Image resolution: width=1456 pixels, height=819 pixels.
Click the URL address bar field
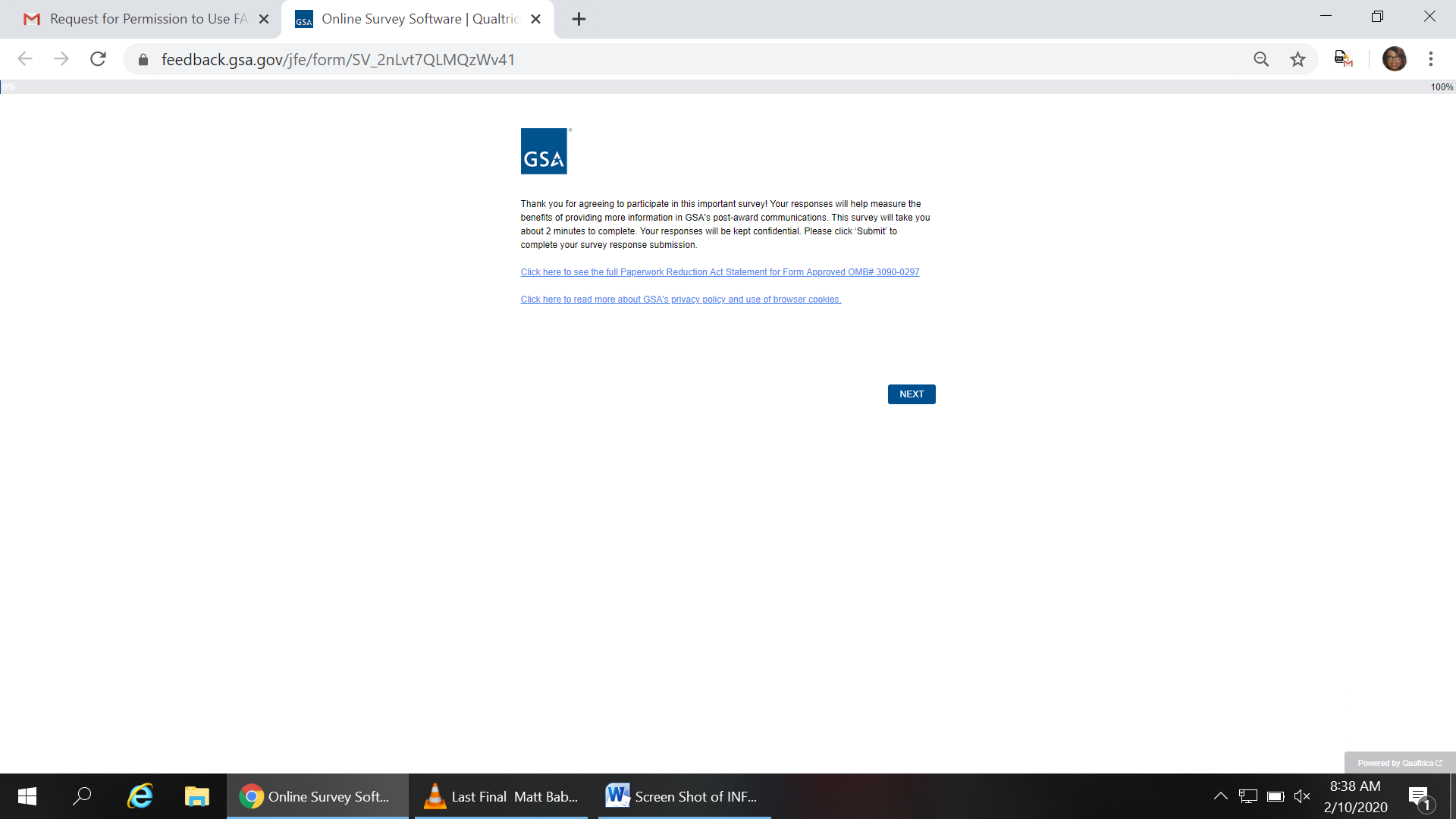point(682,59)
